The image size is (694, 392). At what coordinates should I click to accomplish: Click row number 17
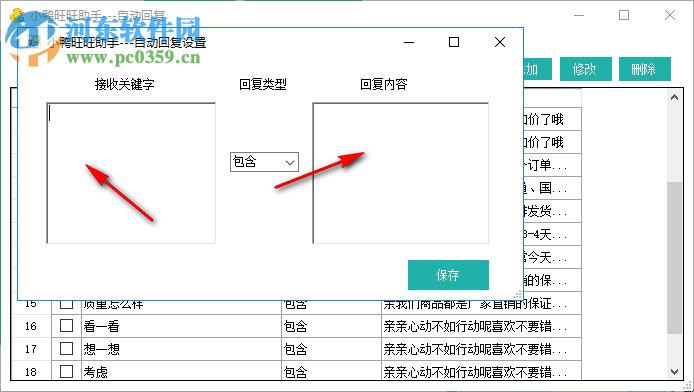31,349
